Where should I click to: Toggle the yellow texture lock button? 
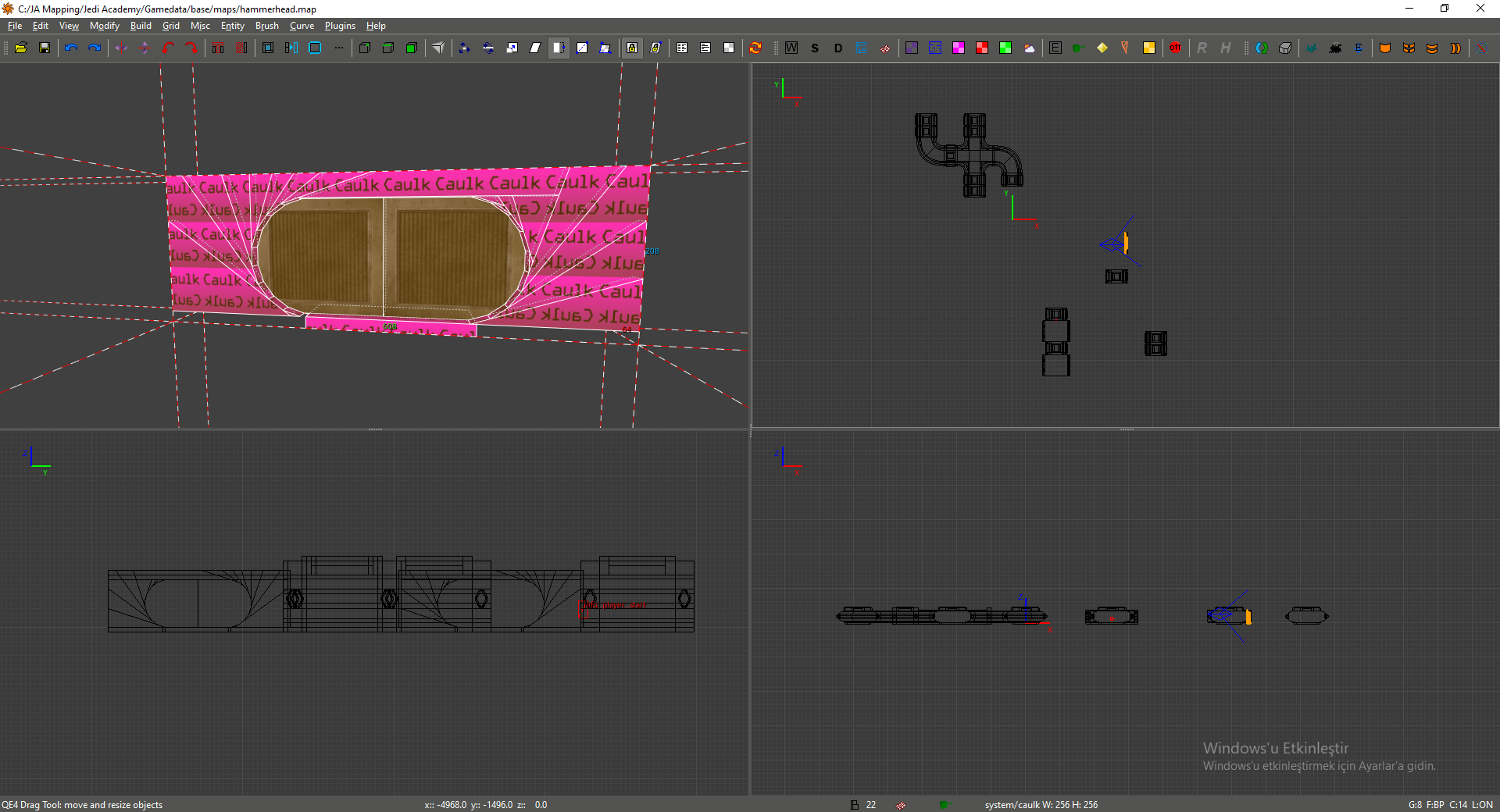click(x=632, y=48)
